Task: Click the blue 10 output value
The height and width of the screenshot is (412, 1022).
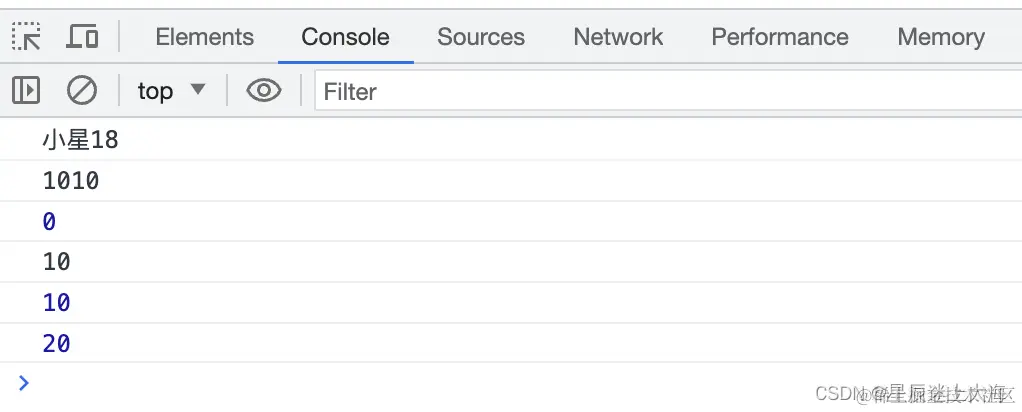Action: point(57,303)
